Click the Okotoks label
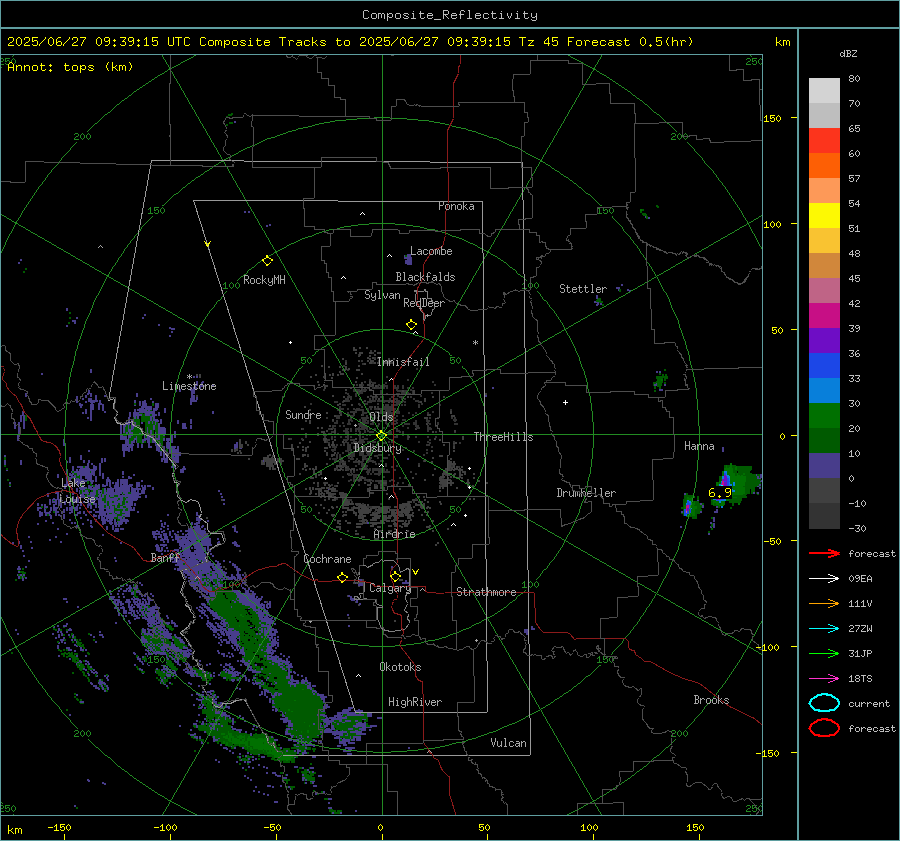The image size is (900, 841). [400, 667]
